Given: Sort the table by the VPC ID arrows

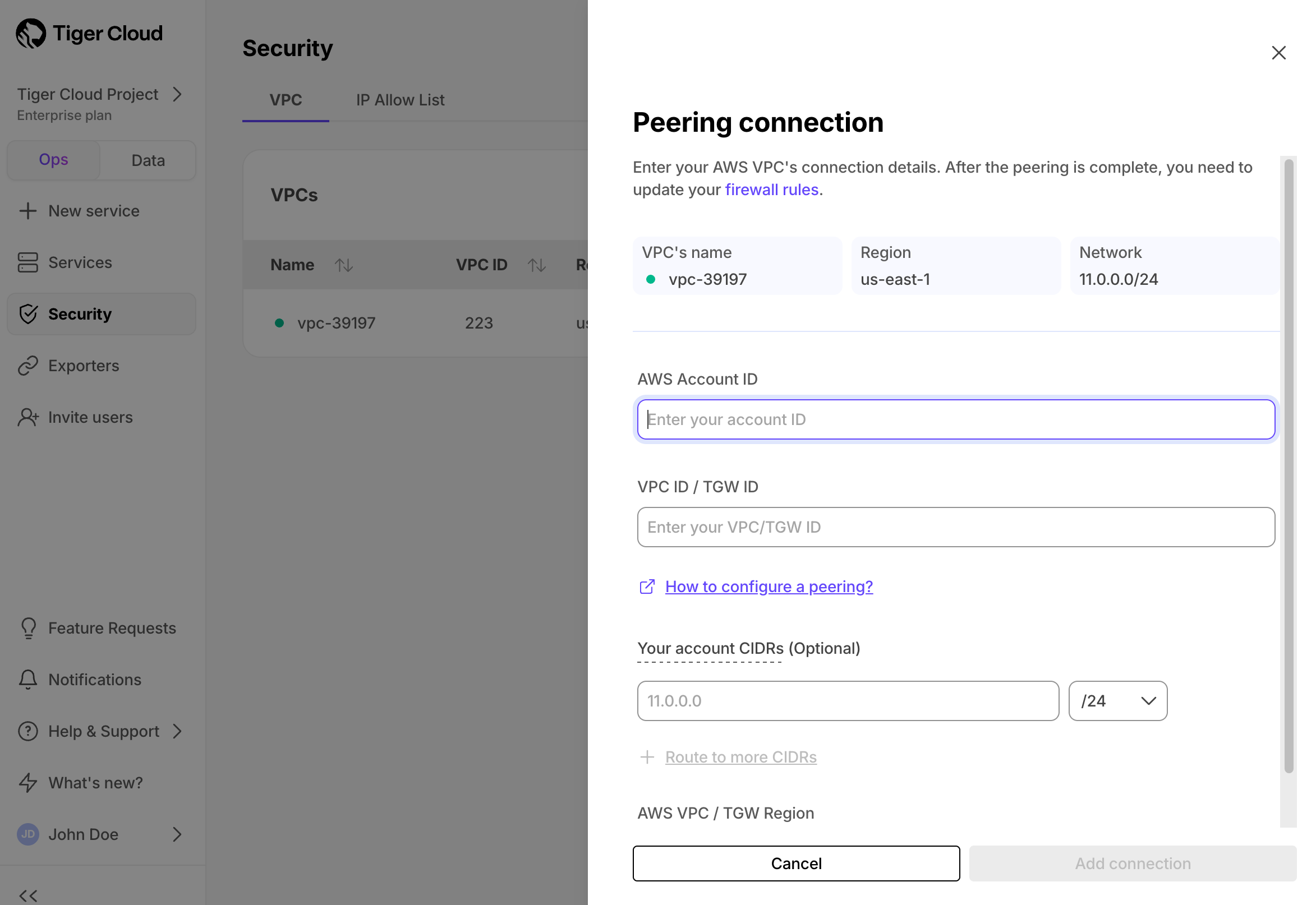Looking at the screenshot, I should [537, 265].
